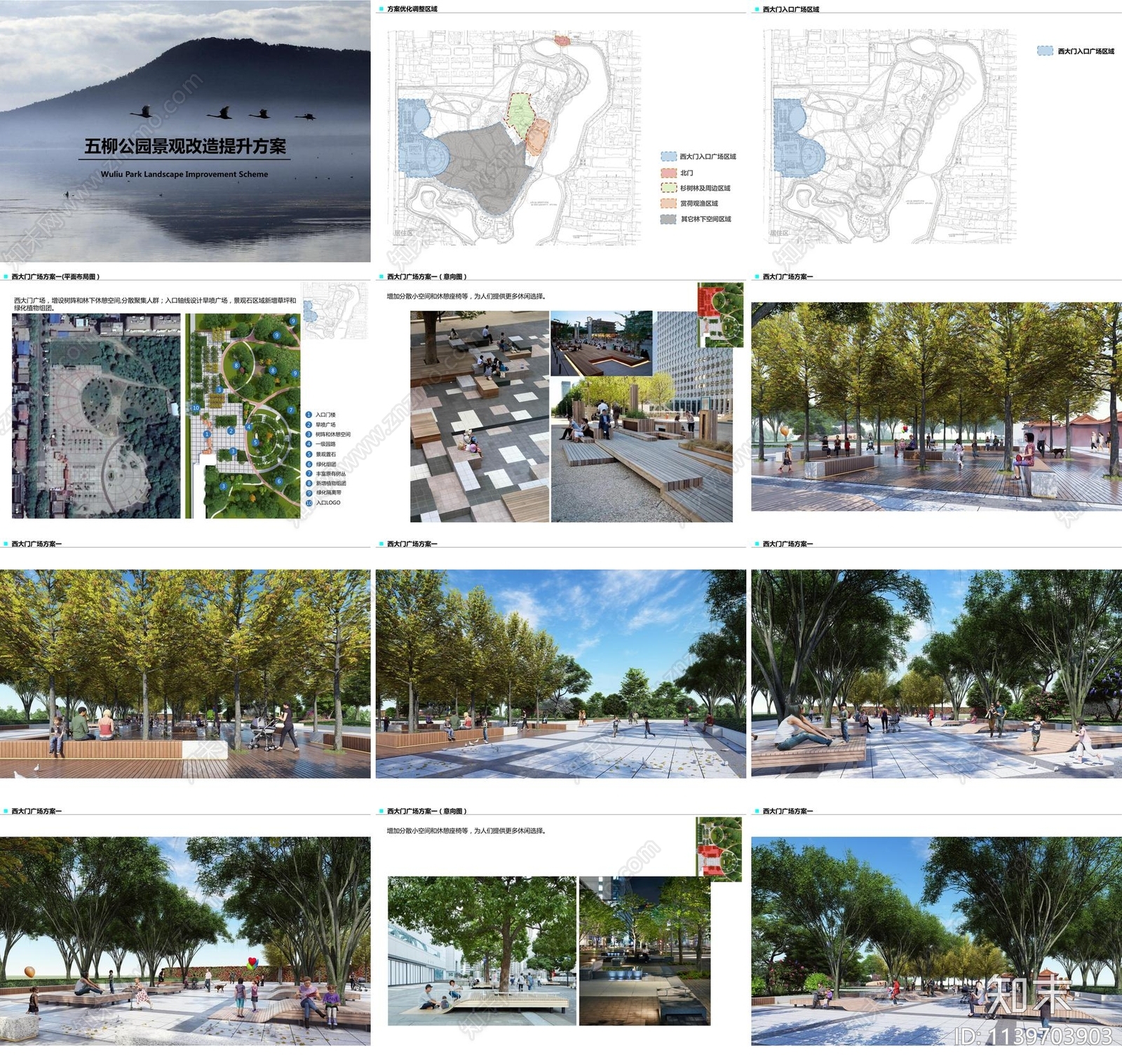Click the orange lotus-viewing region on optimization map
This screenshot has height=1064, width=1122.
tap(538, 136)
